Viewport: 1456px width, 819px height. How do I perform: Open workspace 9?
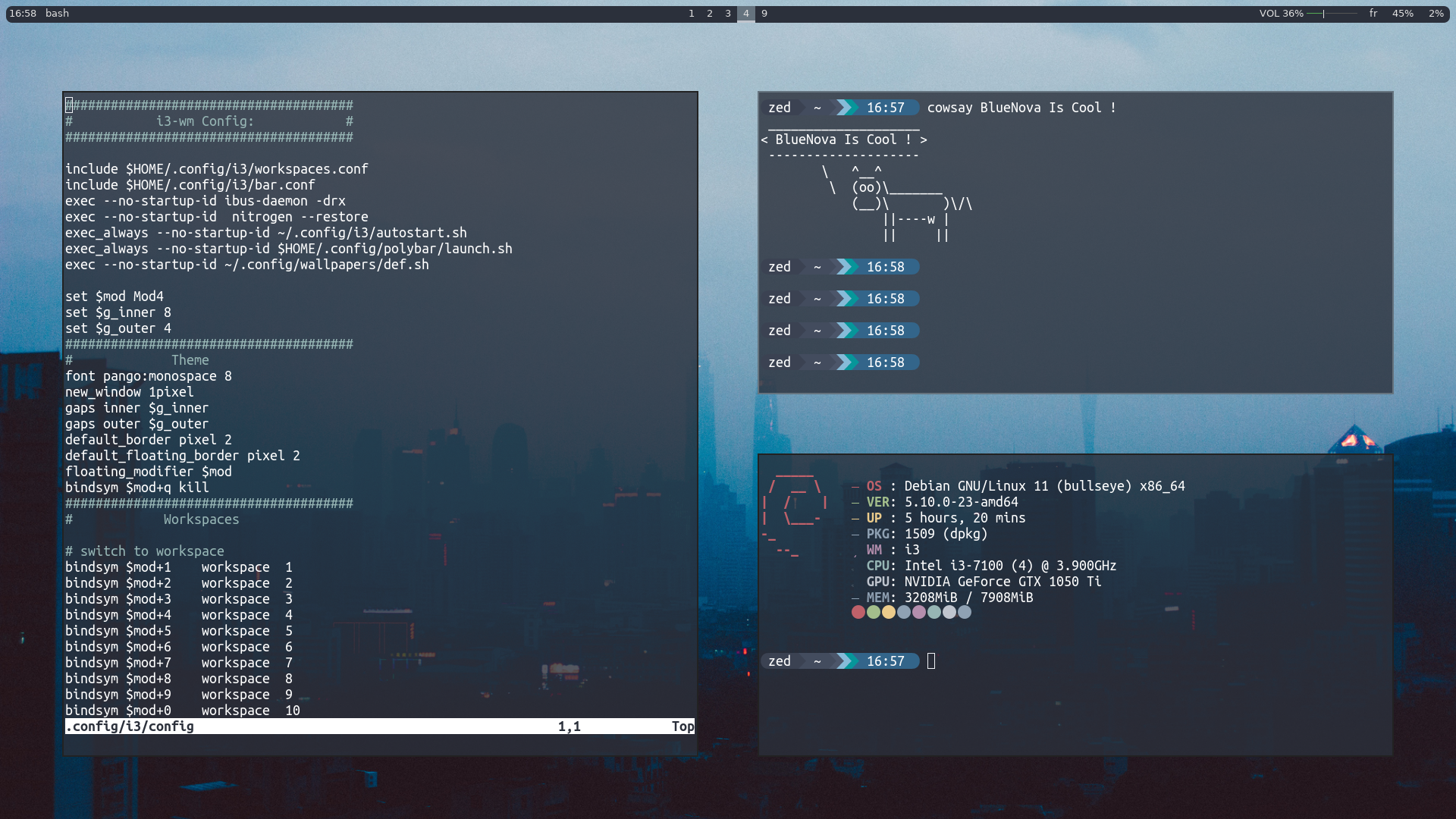pyautogui.click(x=764, y=13)
